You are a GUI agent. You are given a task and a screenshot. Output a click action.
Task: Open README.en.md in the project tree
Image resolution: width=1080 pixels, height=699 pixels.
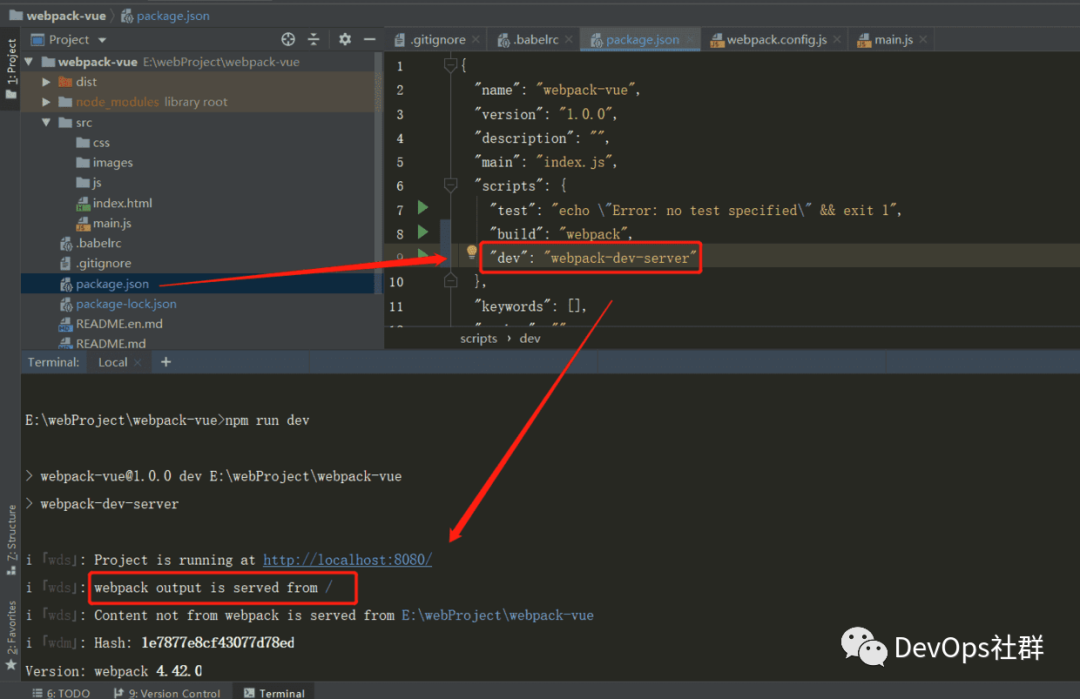point(111,324)
